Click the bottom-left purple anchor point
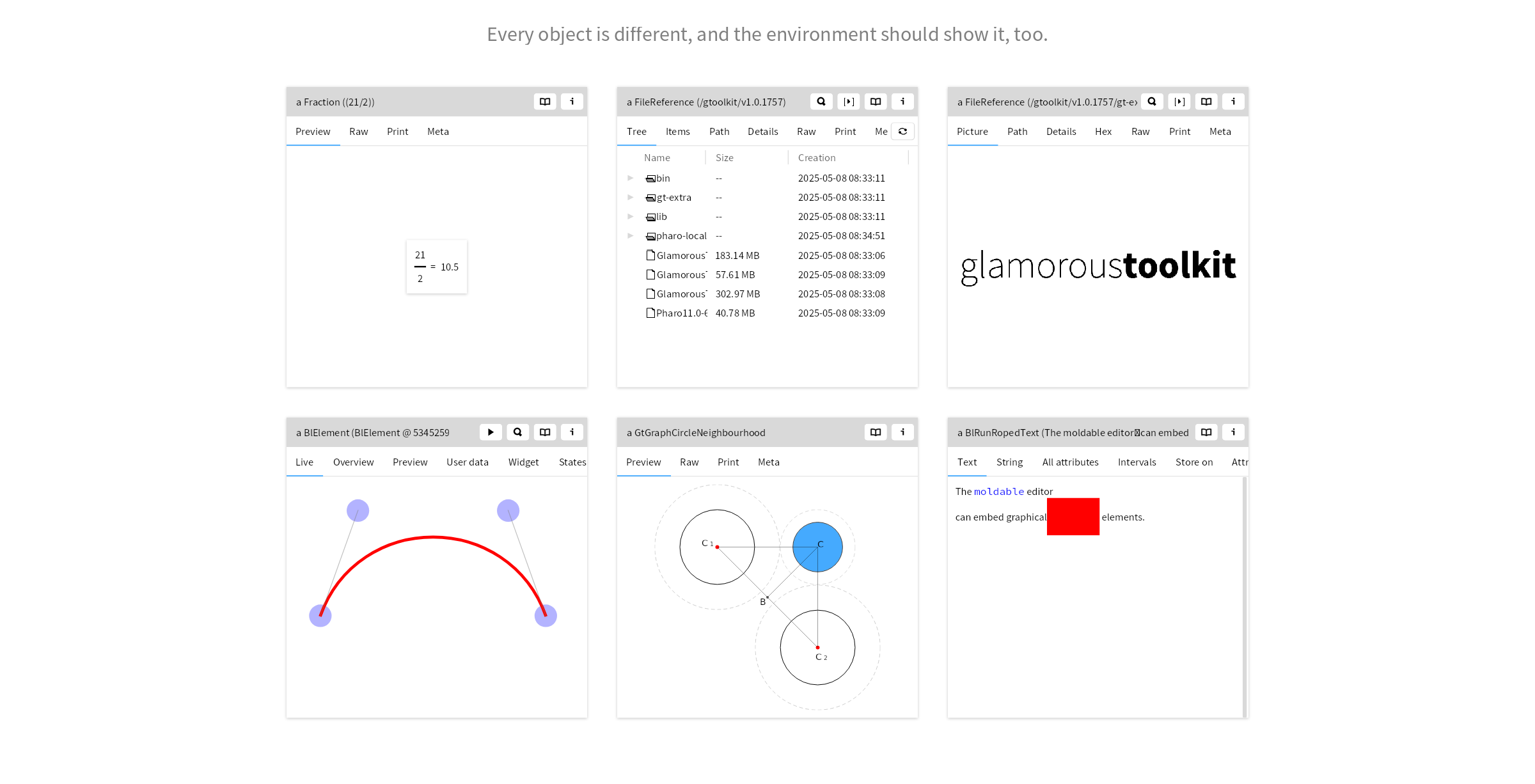The width and height of the screenshot is (1535, 784). pyautogui.click(x=320, y=616)
